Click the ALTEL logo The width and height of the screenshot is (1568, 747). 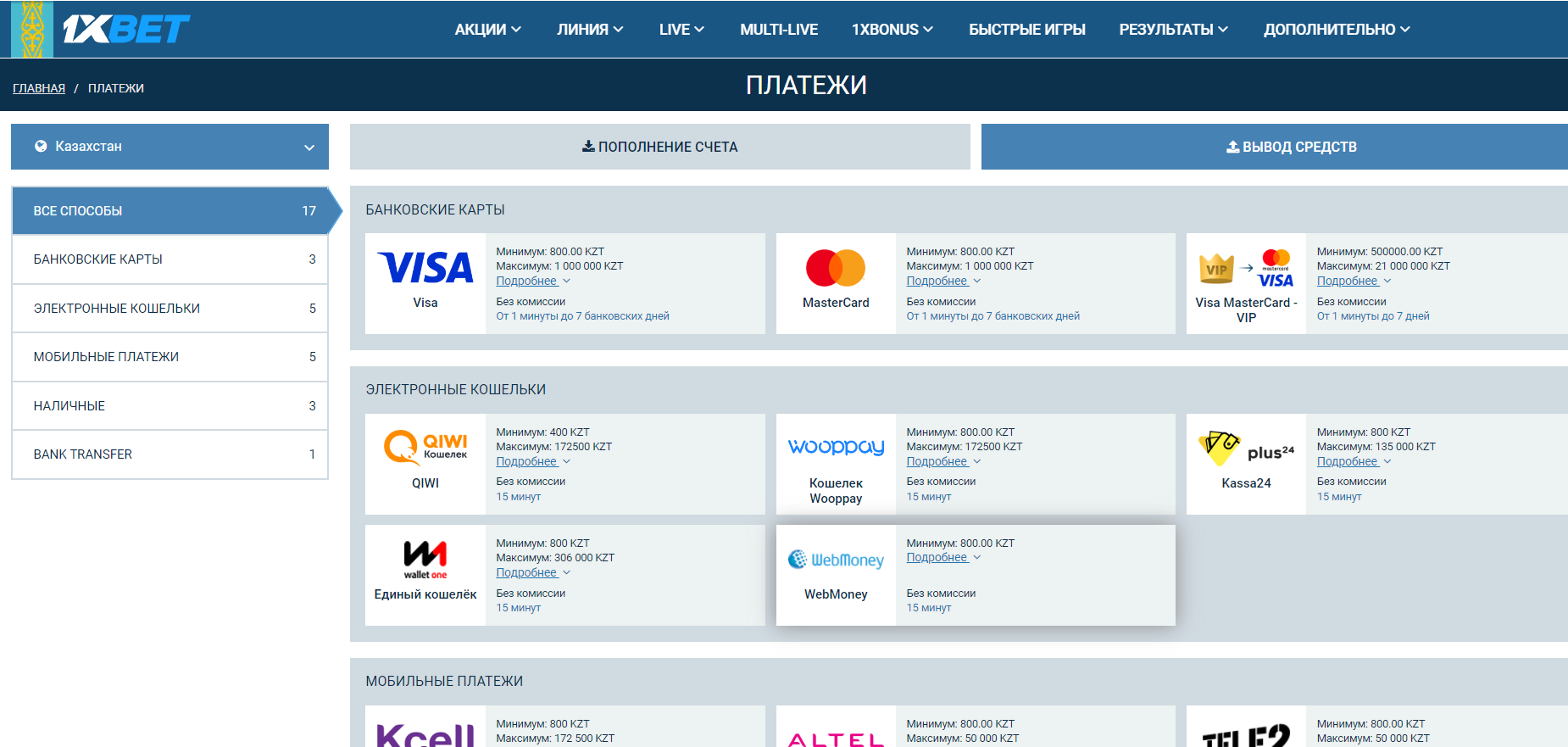coord(836,739)
